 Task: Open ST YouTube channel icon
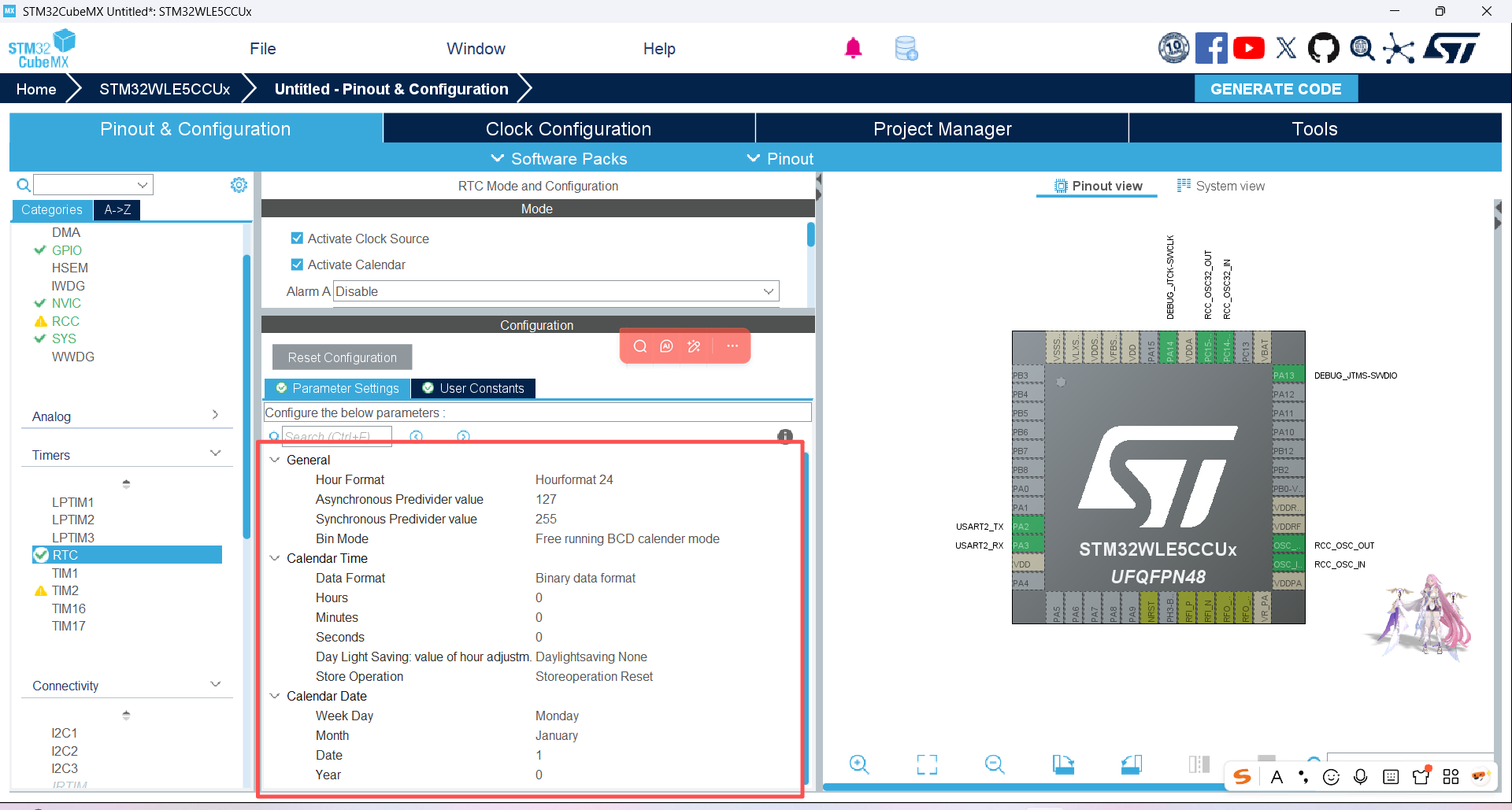coord(1249,49)
